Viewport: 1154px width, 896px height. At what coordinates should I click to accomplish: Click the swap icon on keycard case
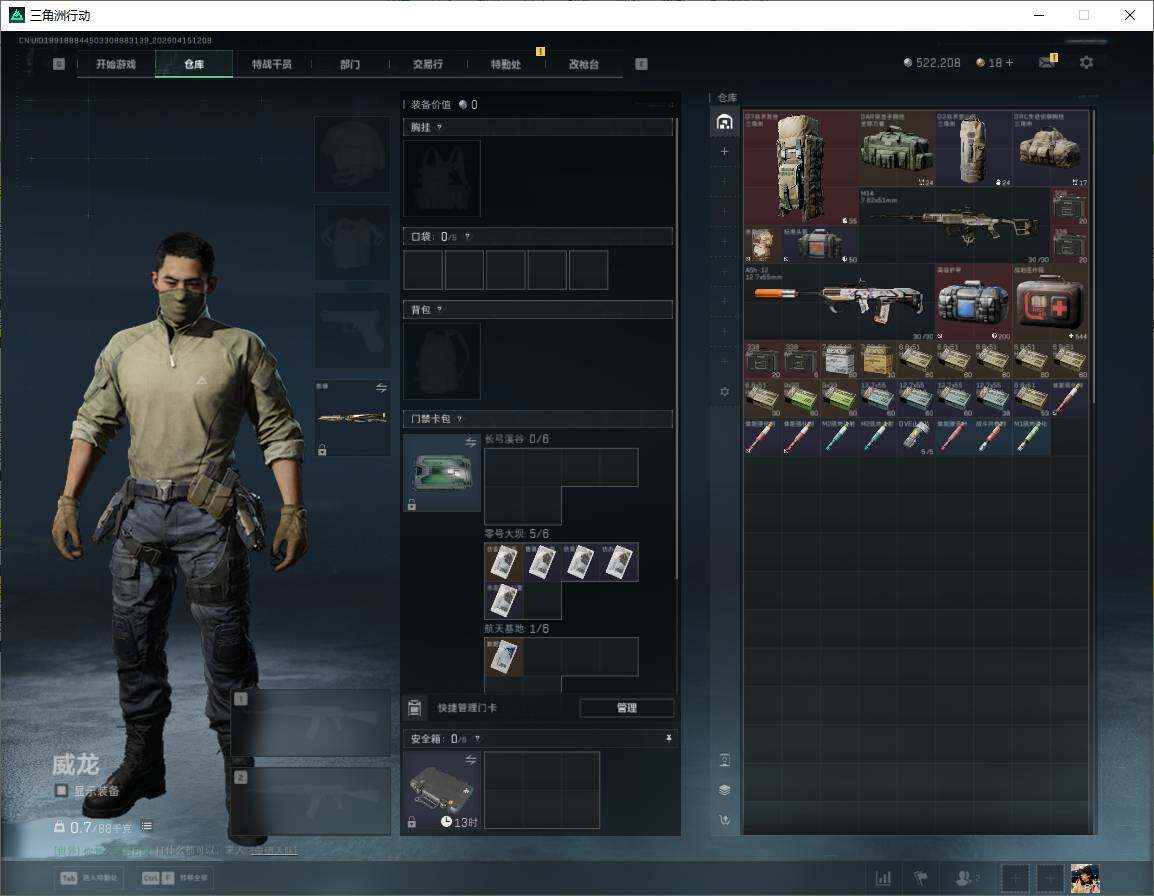(470, 443)
